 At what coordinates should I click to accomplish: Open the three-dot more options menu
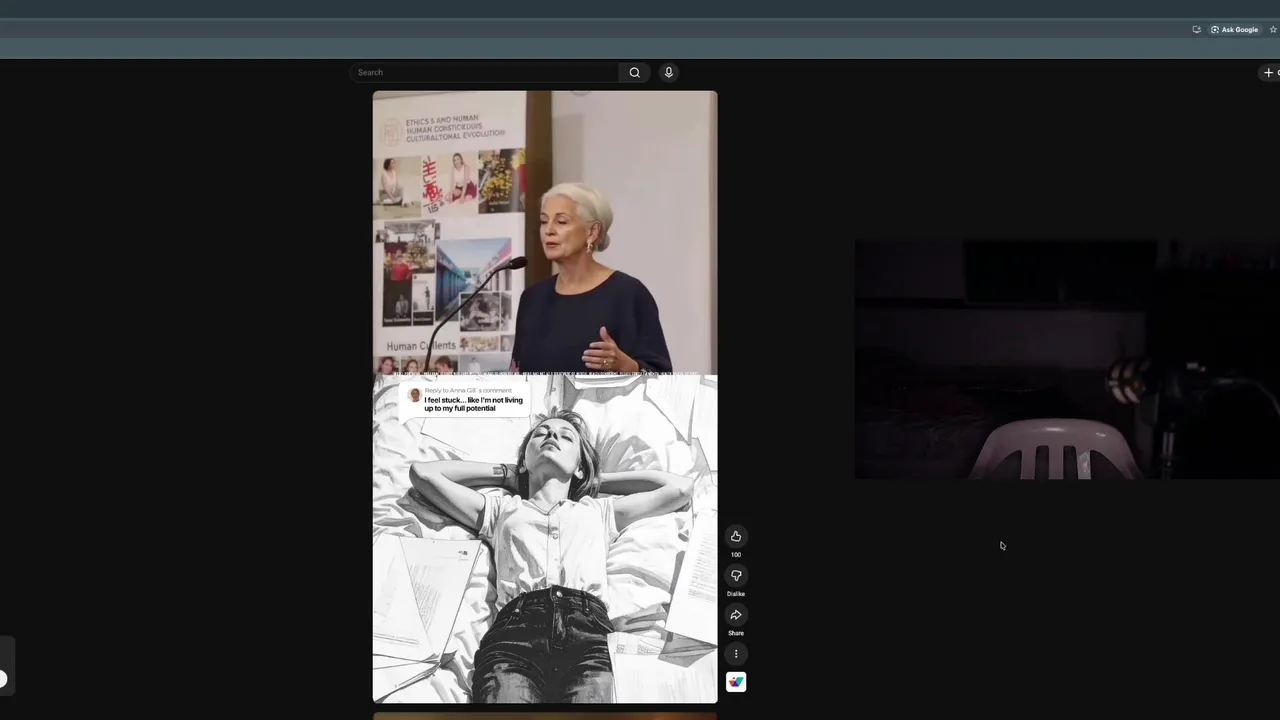[736, 654]
